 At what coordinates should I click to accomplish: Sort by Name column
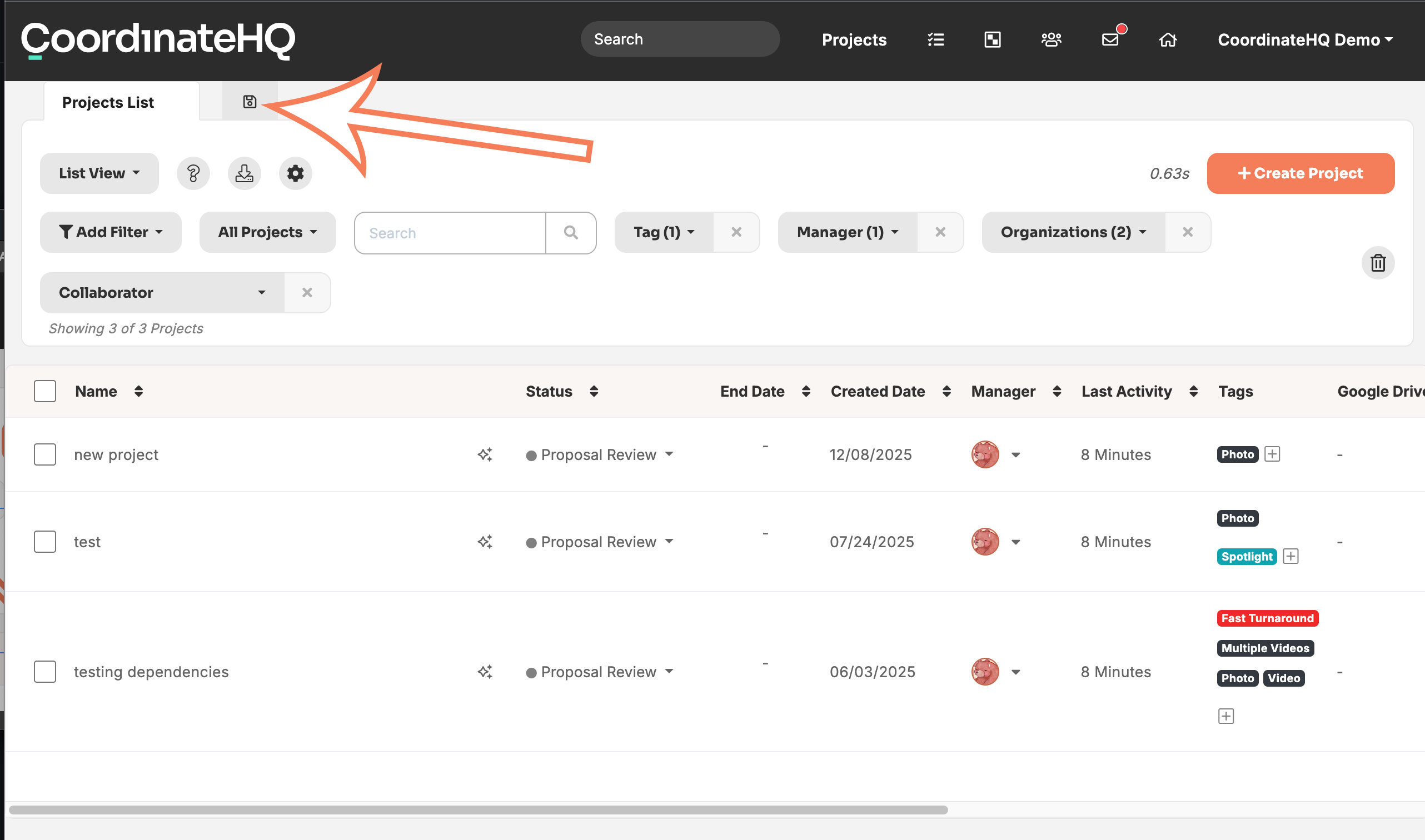(x=139, y=391)
